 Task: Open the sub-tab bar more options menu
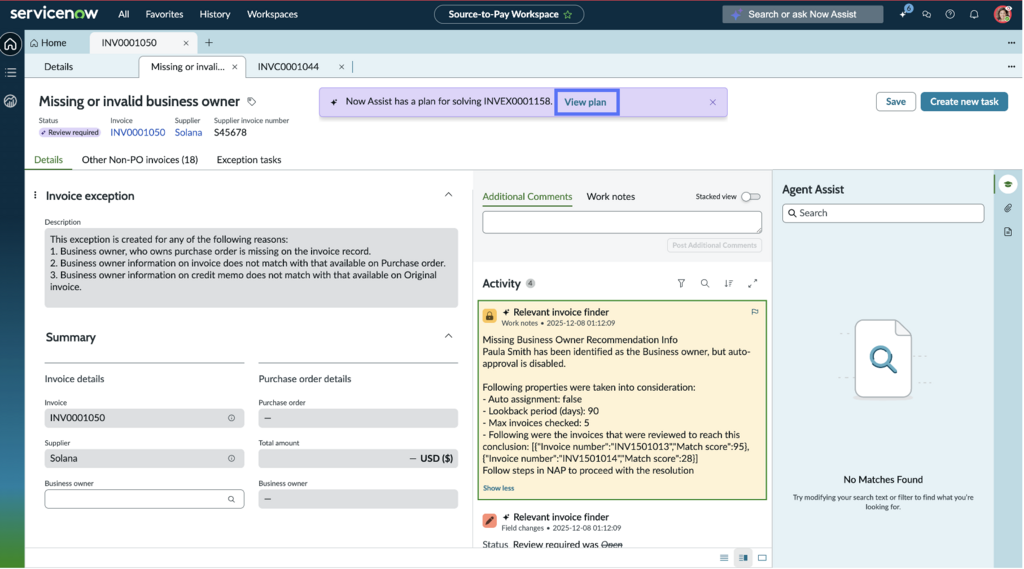tap(1011, 67)
